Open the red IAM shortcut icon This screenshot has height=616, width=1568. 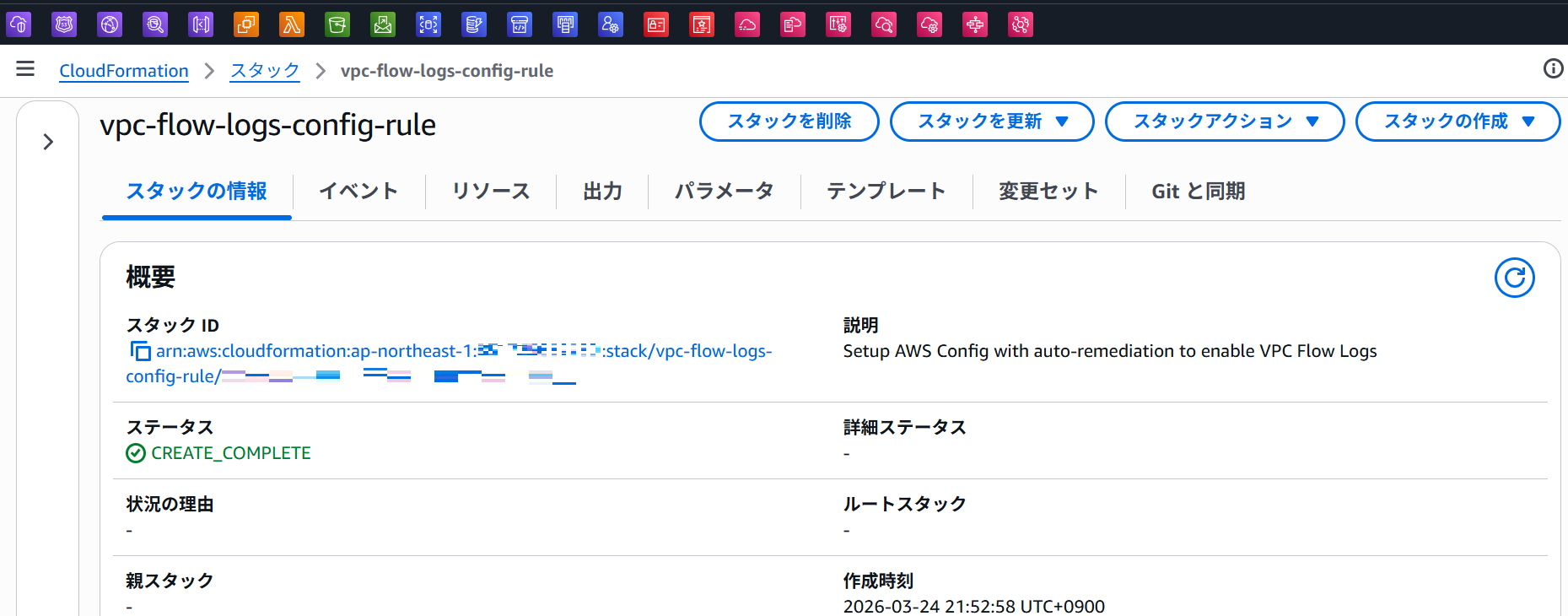pos(656,24)
